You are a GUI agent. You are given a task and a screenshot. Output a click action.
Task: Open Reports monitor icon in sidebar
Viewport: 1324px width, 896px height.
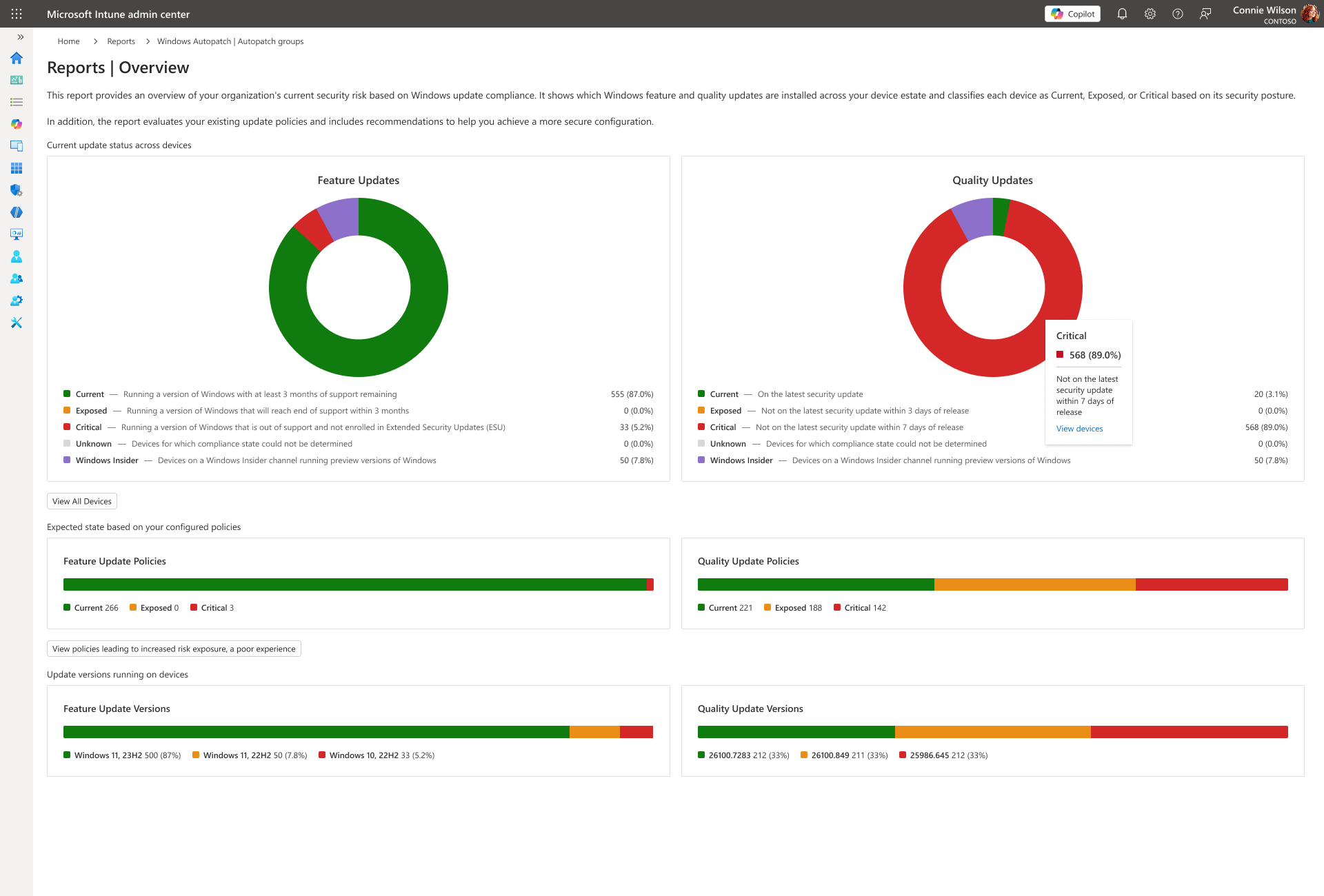coord(17,234)
